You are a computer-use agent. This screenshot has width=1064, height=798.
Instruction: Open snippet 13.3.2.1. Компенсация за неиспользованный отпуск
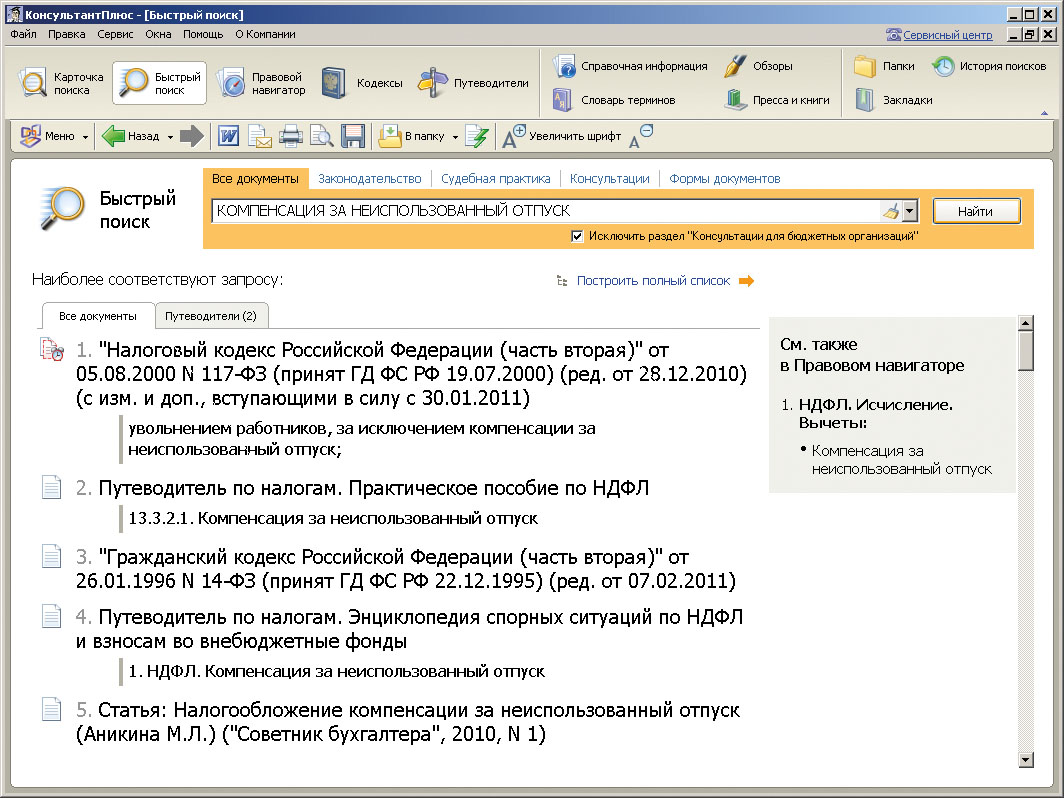[x=332, y=518]
